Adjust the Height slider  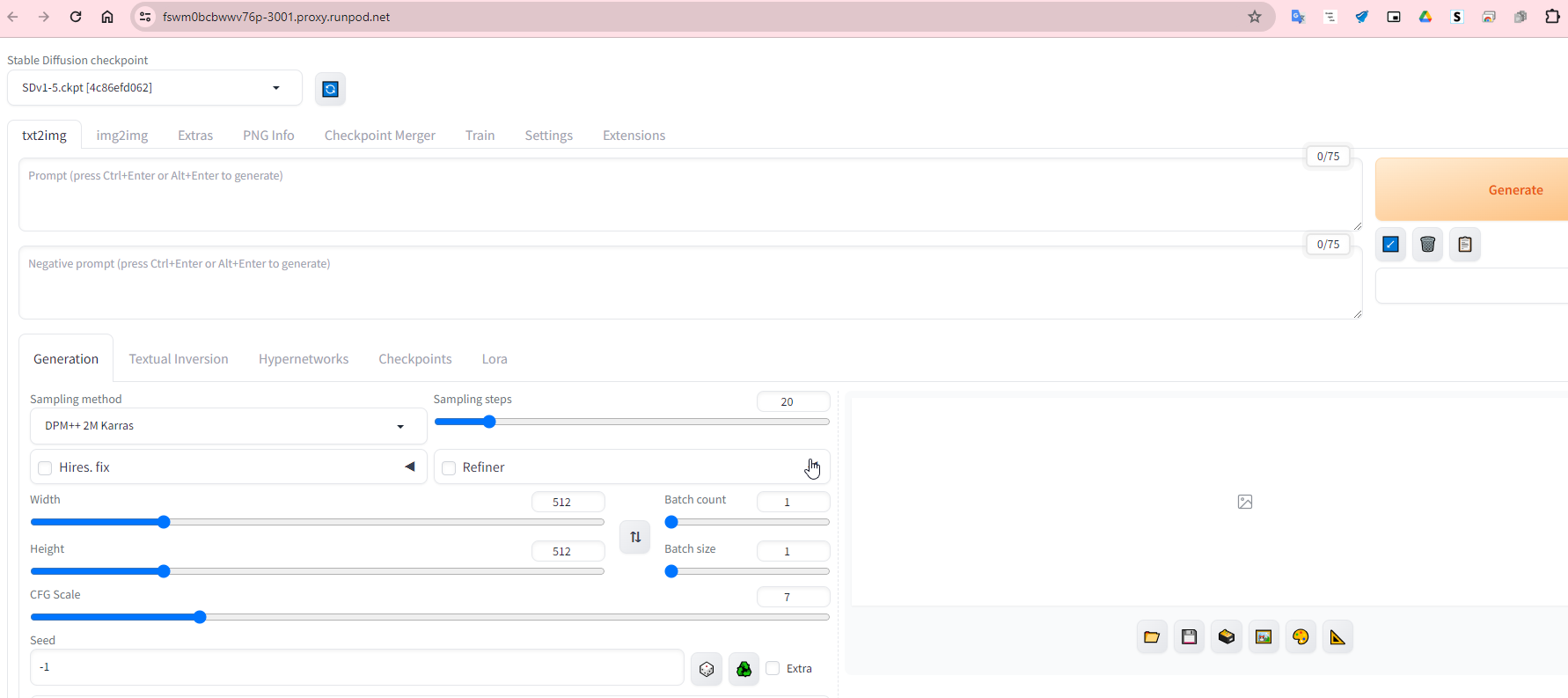pyautogui.click(x=317, y=572)
